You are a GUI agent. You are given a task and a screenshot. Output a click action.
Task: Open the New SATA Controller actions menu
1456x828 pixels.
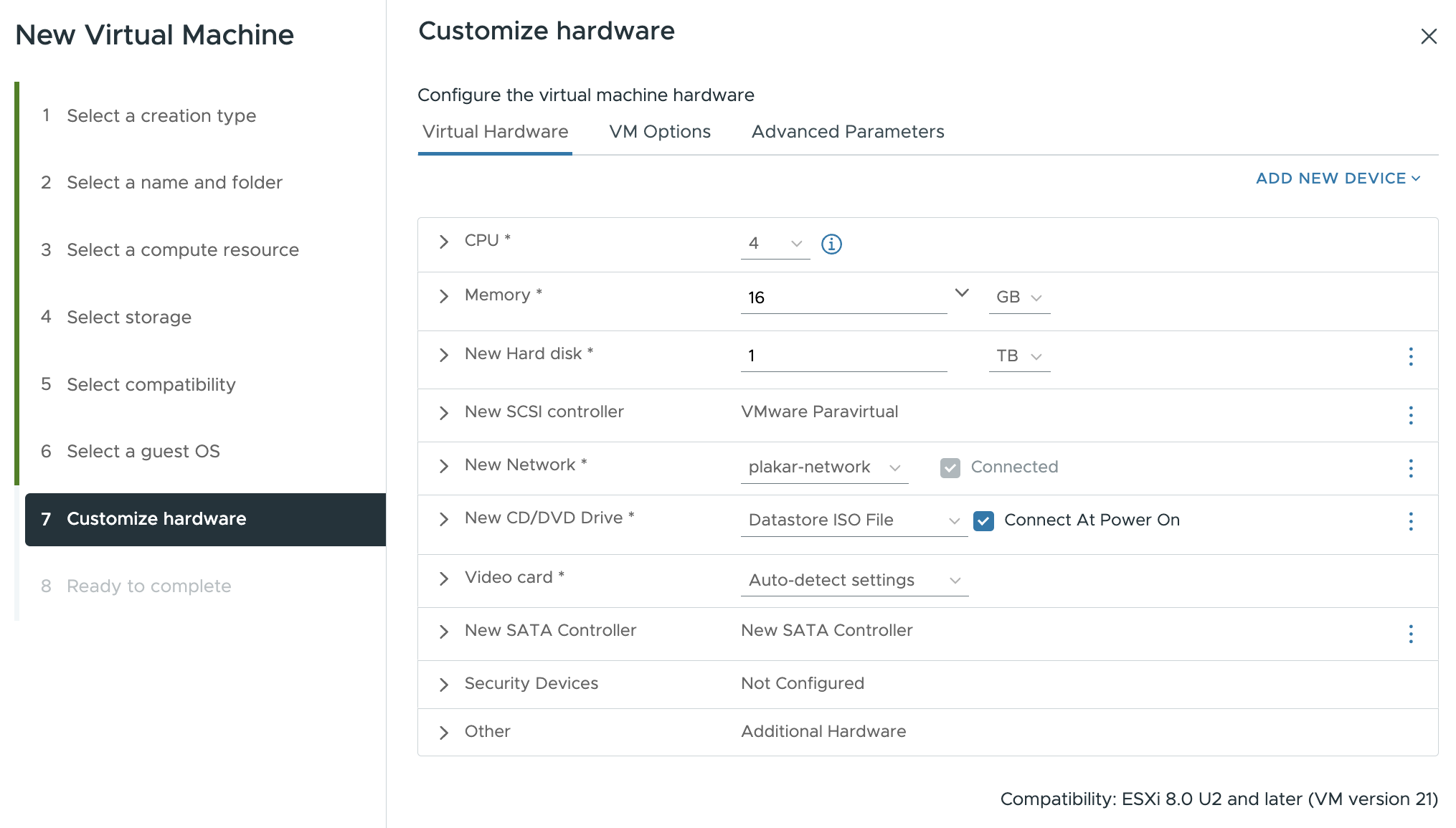[1411, 634]
